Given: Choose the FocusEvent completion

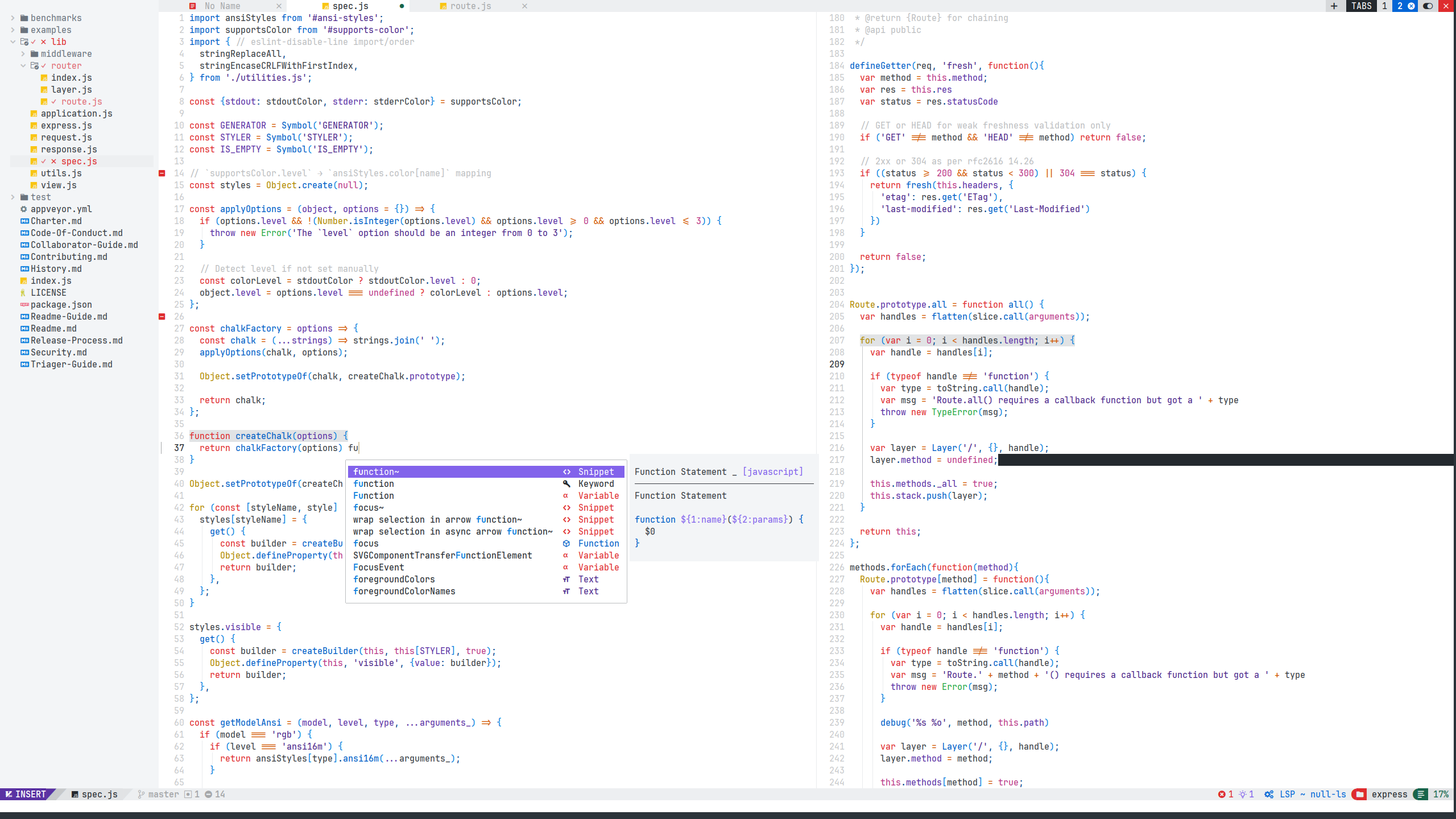Looking at the screenshot, I should point(486,568).
